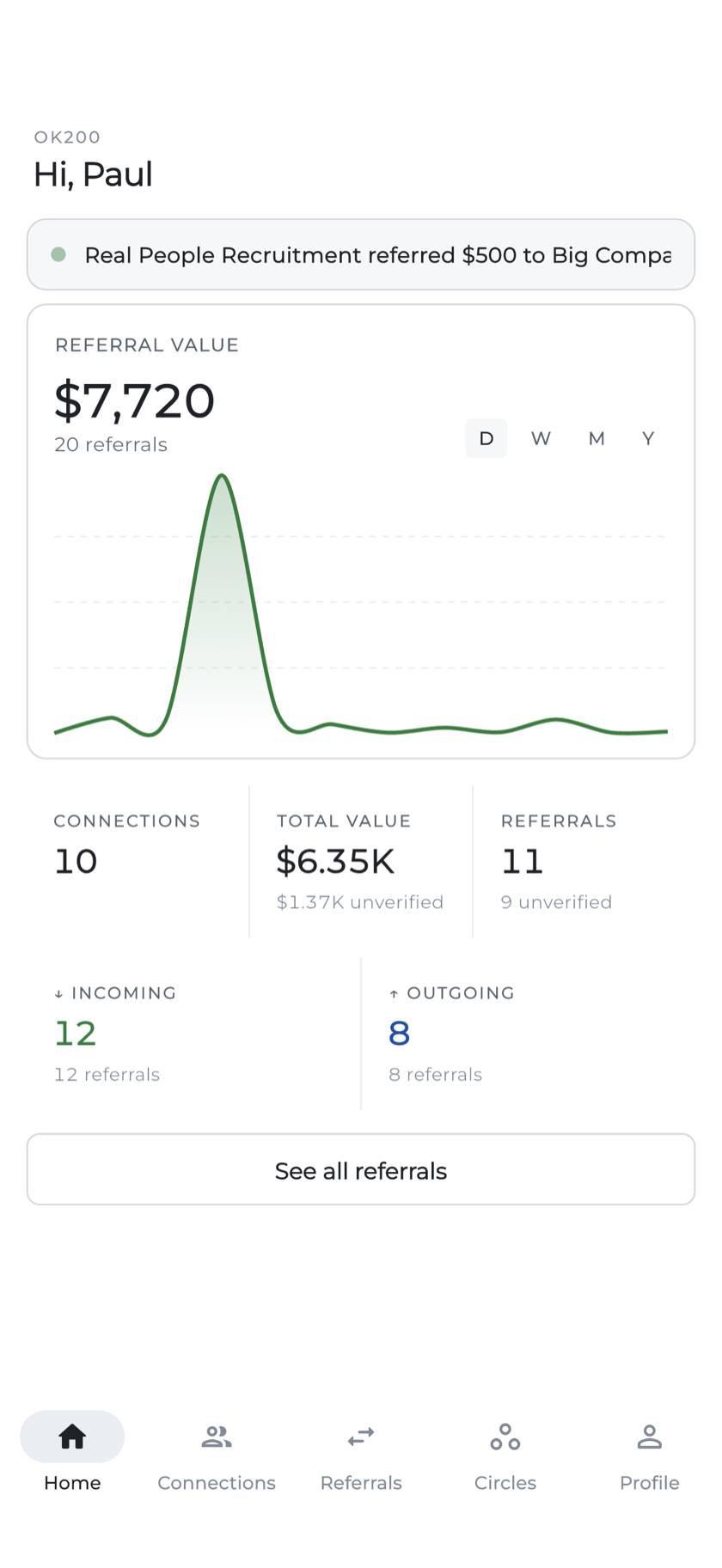Open Referrals via the swap-arrows icon
The height and width of the screenshot is (1568, 722).
(361, 1436)
